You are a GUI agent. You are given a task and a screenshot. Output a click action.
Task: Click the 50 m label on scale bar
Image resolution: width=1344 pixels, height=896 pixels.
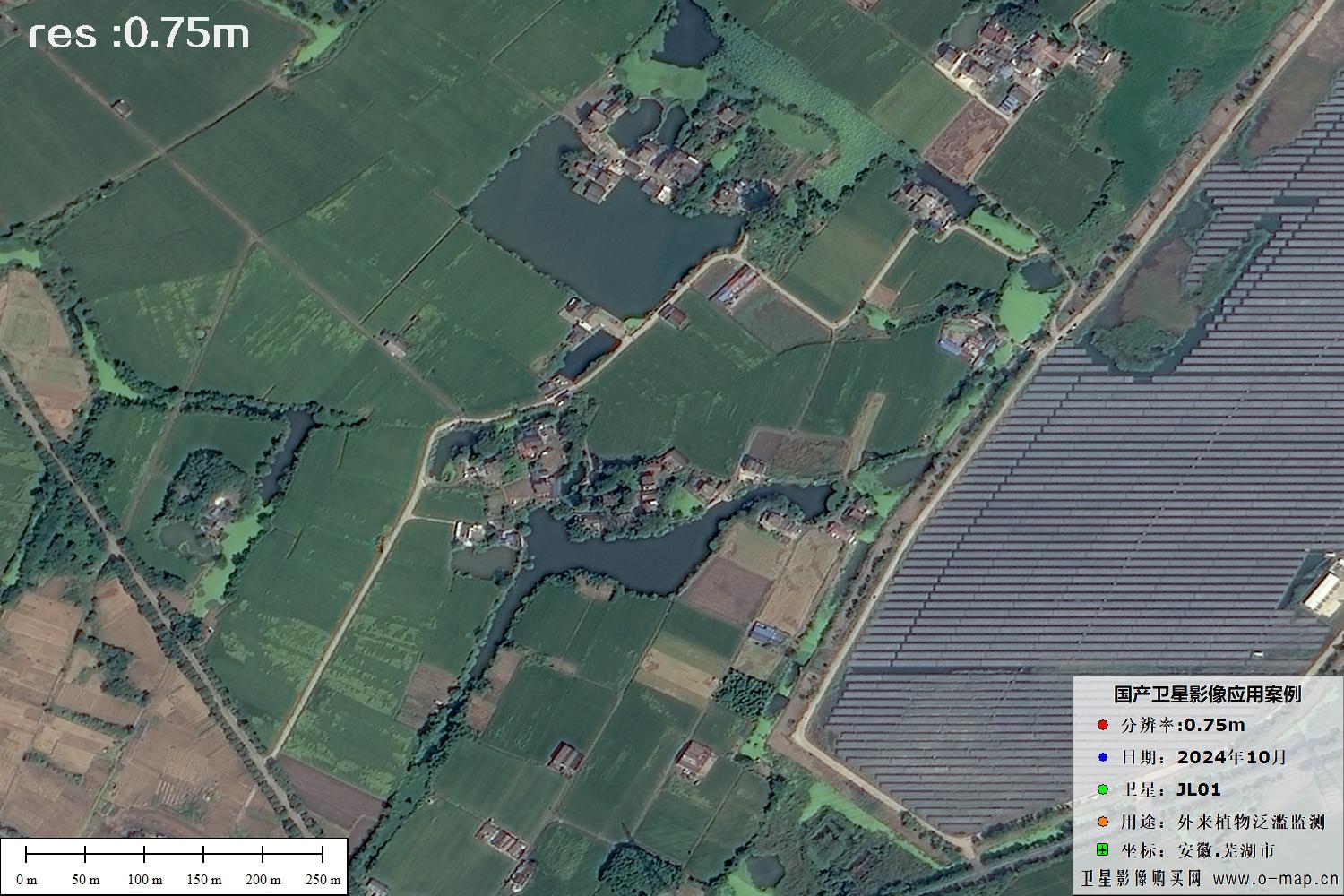85,879
